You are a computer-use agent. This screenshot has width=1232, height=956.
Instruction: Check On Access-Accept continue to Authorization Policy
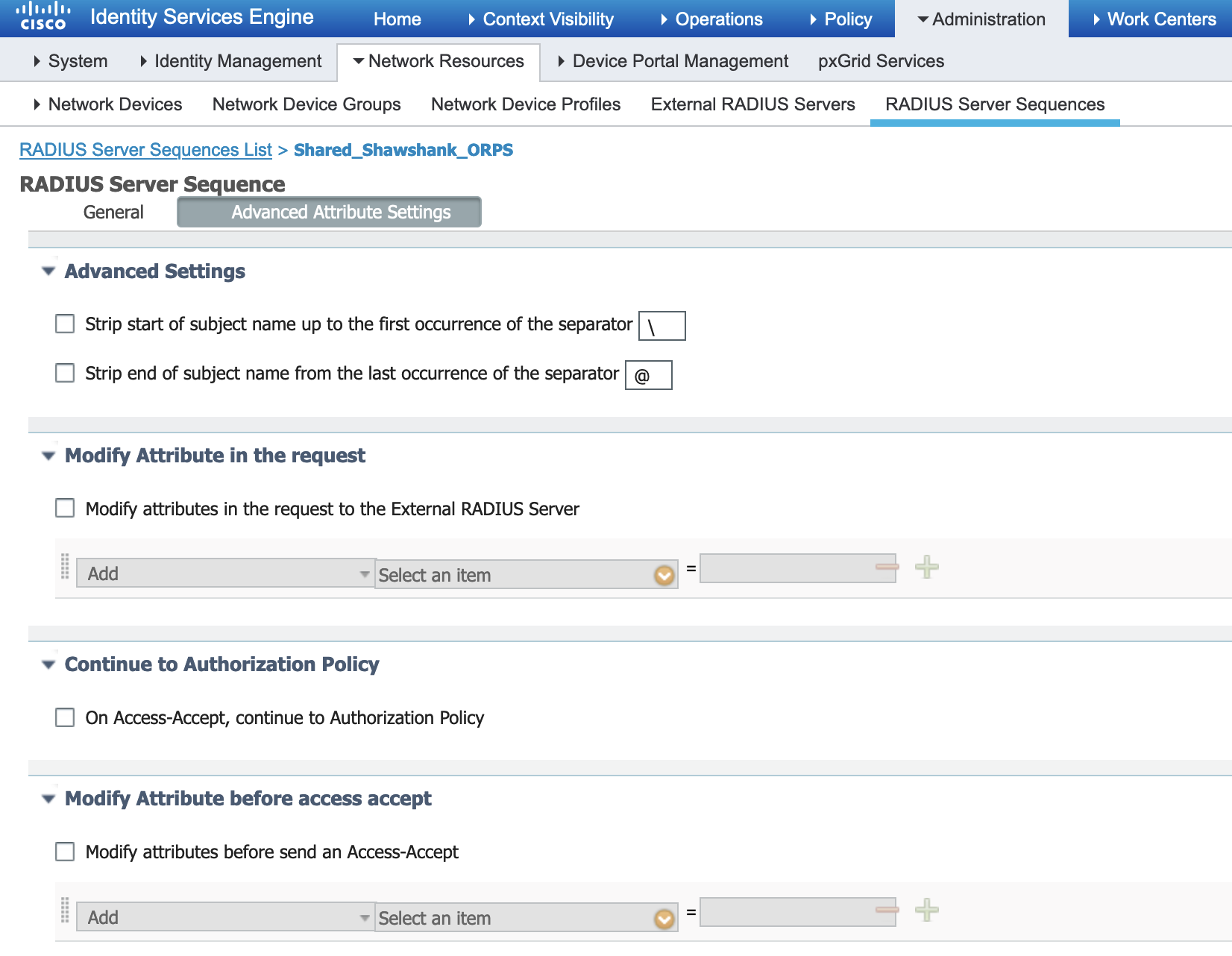(66, 717)
